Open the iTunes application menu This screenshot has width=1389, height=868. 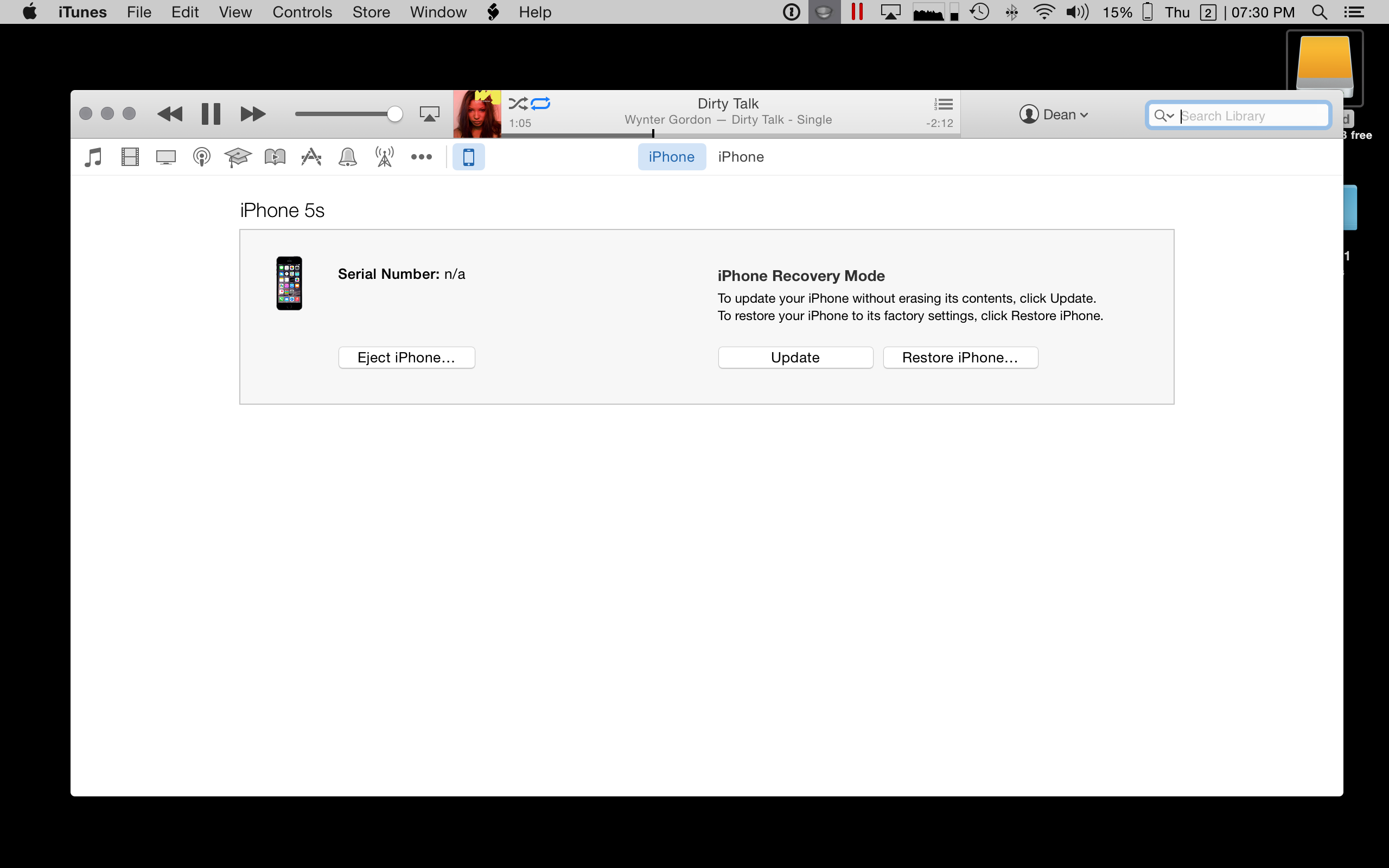point(82,12)
